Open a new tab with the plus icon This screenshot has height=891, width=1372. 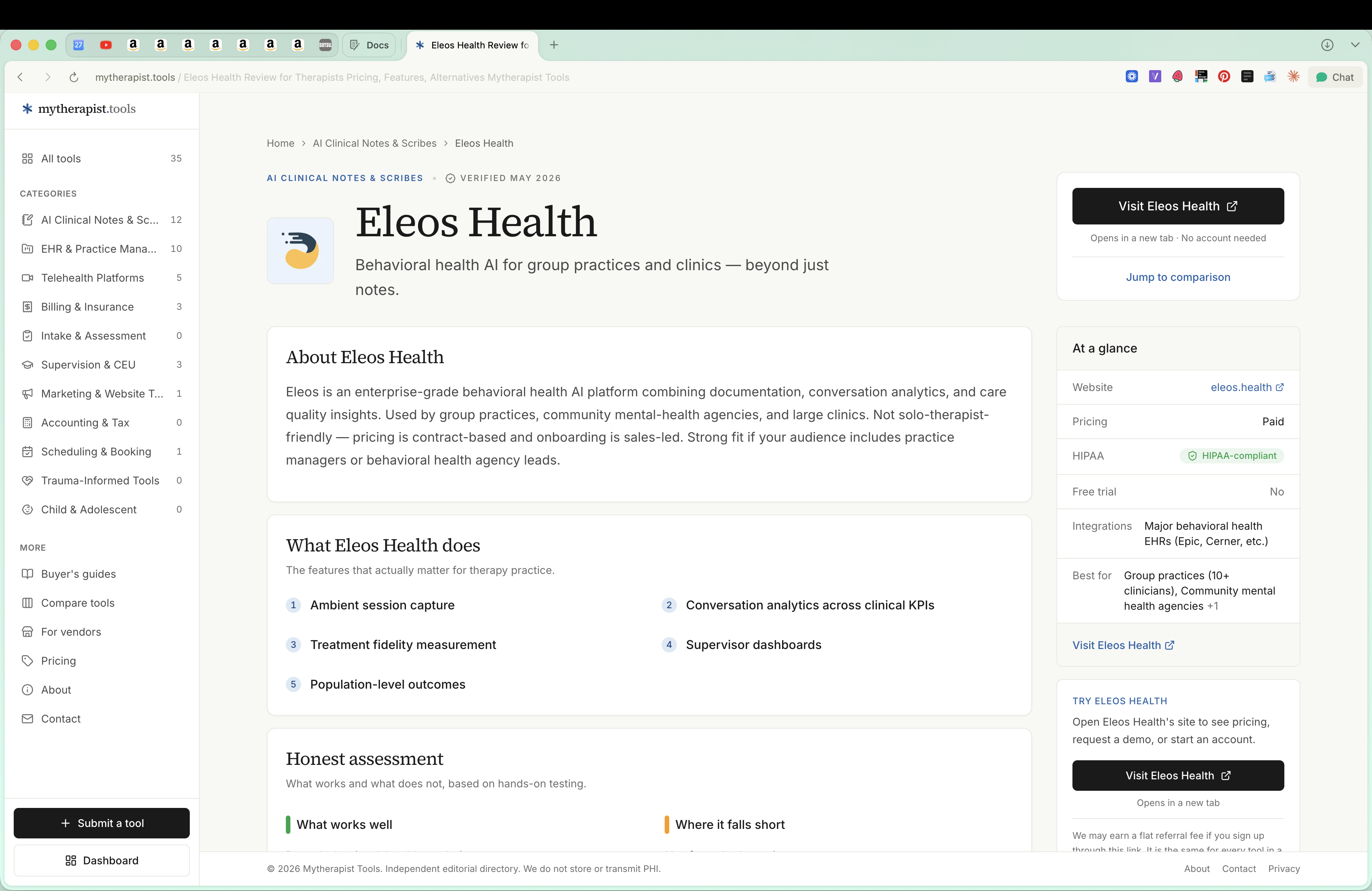(x=554, y=45)
